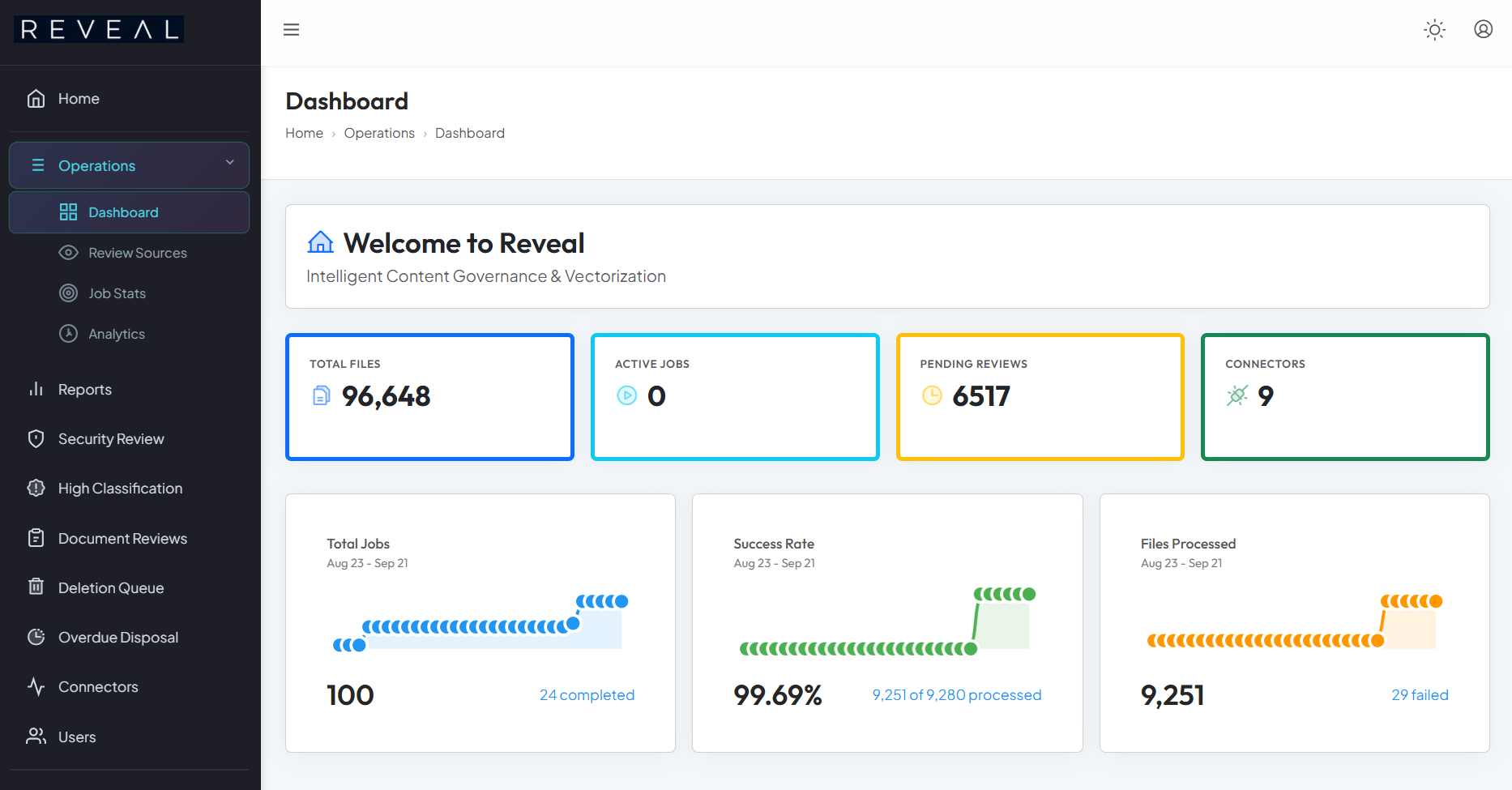Click Operations breadcrumb link
The width and height of the screenshot is (1512, 790).
coord(379,133)
